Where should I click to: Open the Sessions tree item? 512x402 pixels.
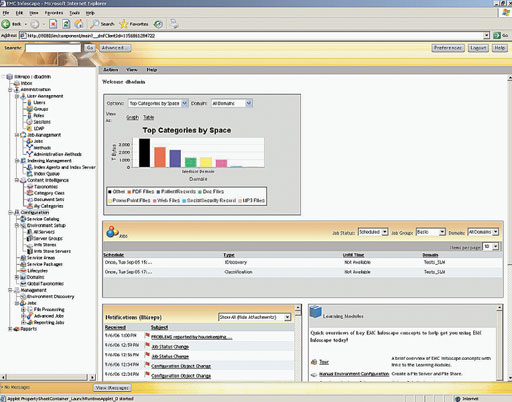[x=42, y=122]
